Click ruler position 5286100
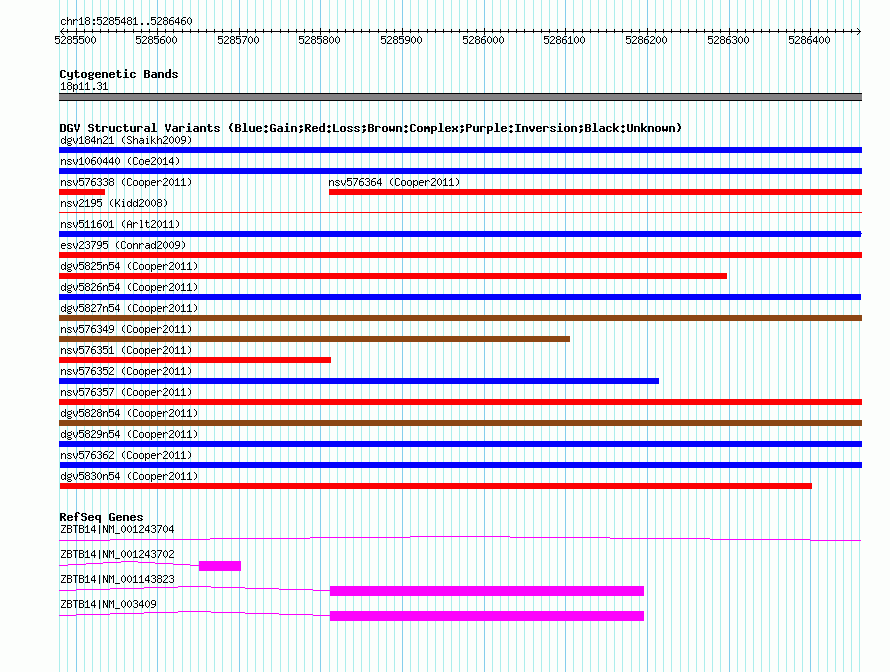890x672 pixels. click(x=564, y=40)
